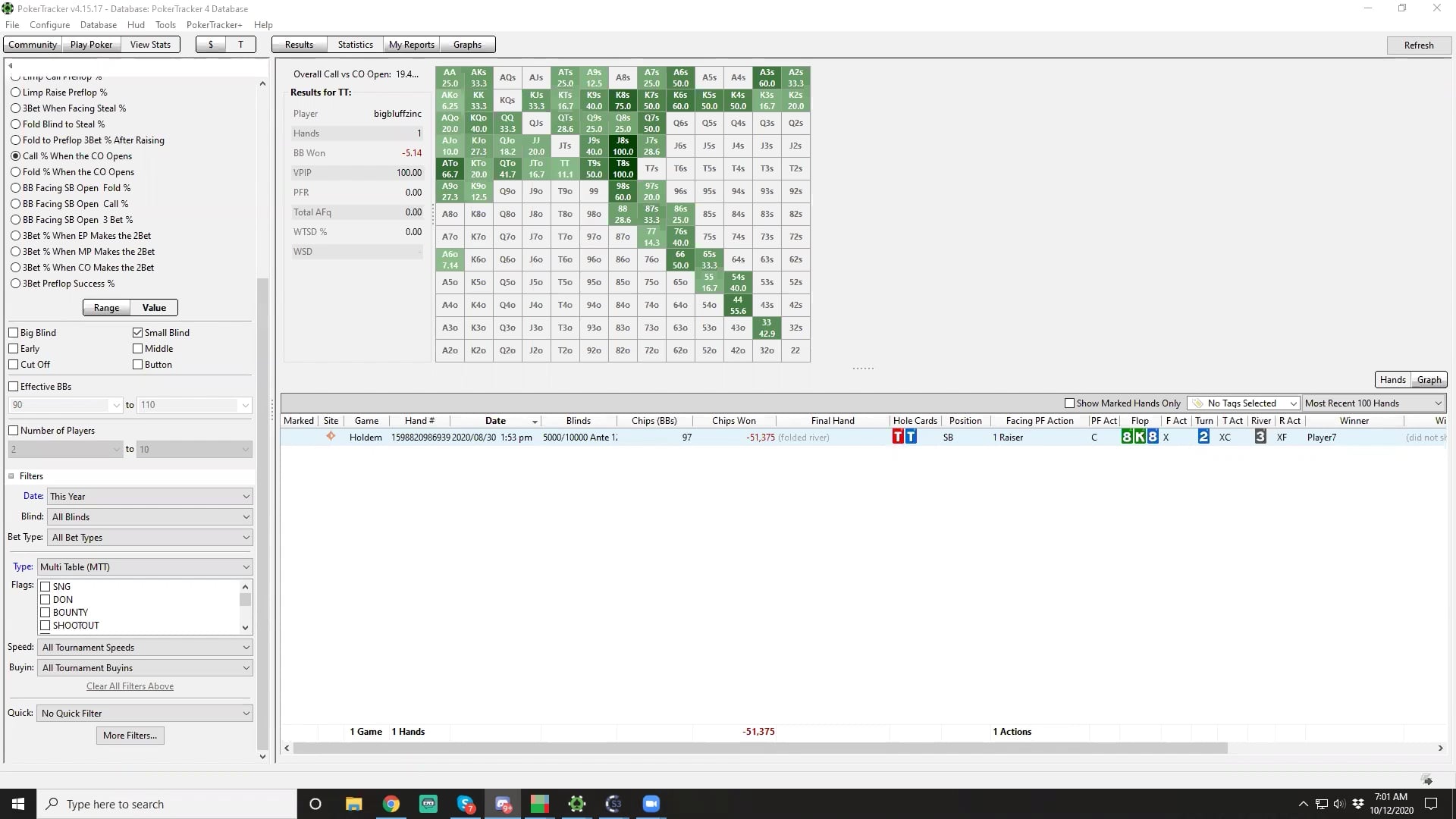Open File Explorer from the taskbar
The width and height of the screenshot is (1456, 819).
pyautogui.click(x=354, y=804)
